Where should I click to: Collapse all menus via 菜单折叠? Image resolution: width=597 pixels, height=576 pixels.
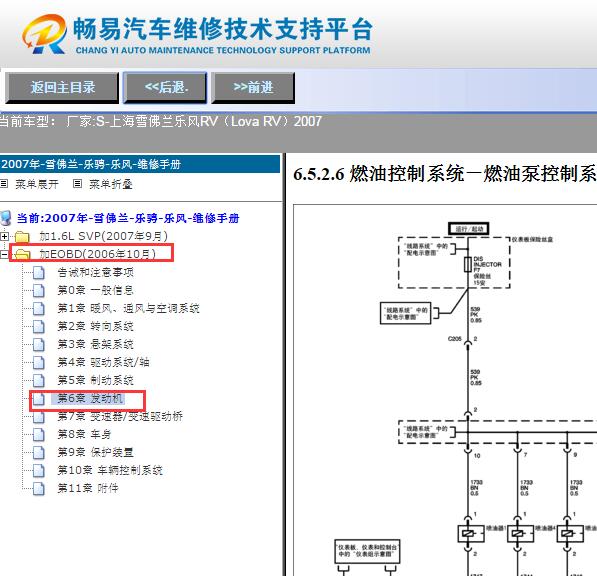110,185
